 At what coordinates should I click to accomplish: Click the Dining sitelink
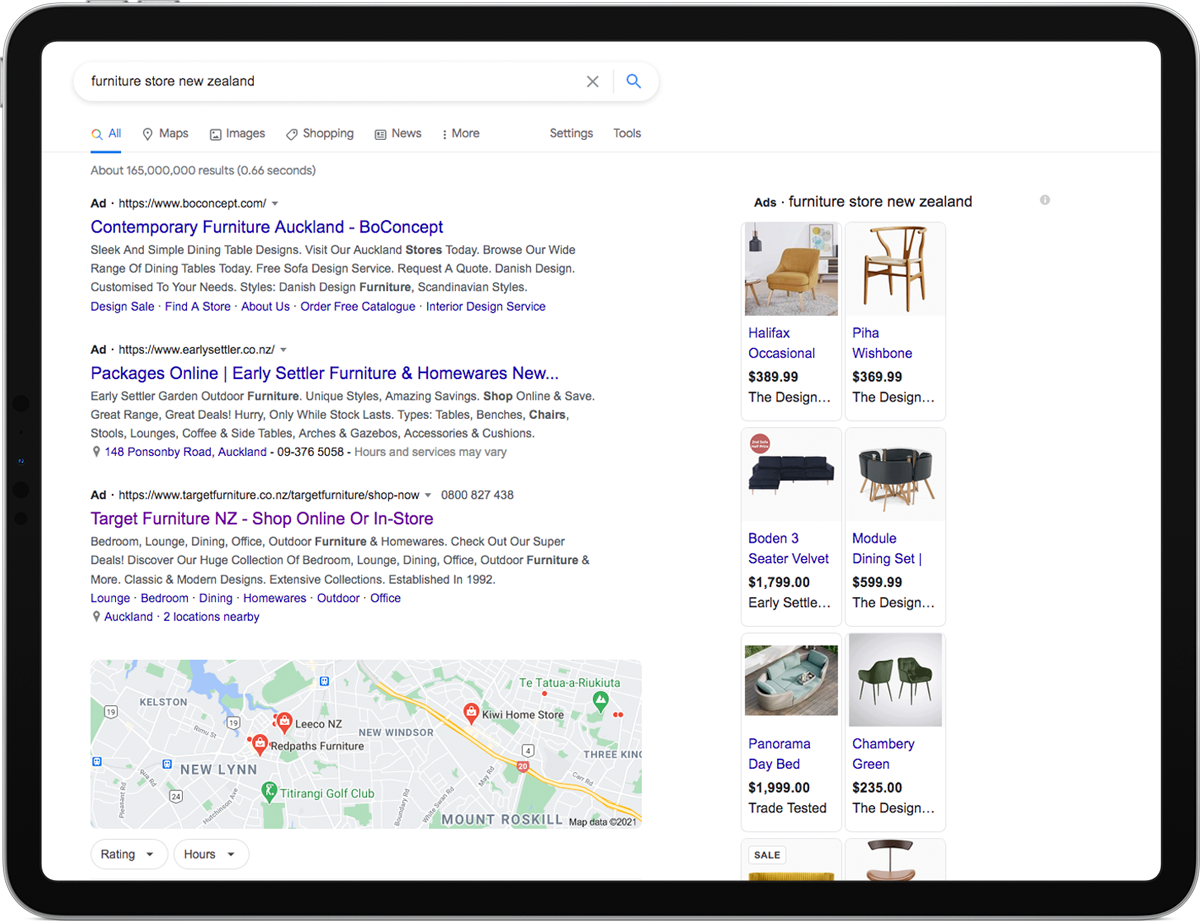[x=216, y=598]
